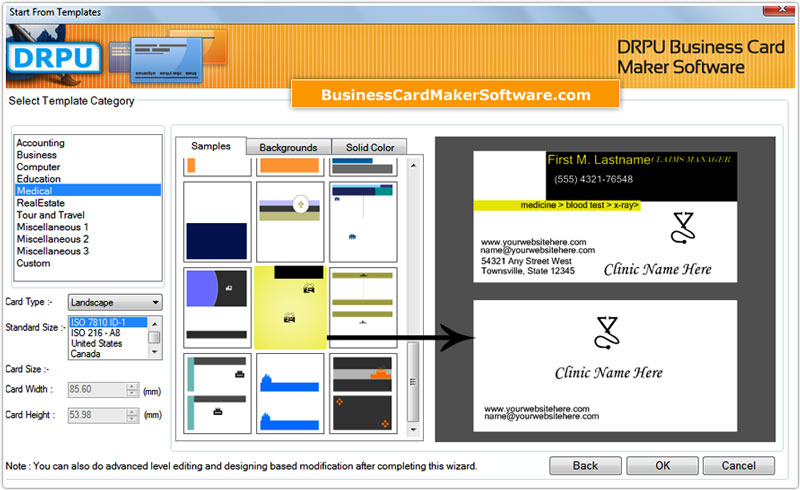Choose United States in Standard Size list

click(x=98, y=343)
